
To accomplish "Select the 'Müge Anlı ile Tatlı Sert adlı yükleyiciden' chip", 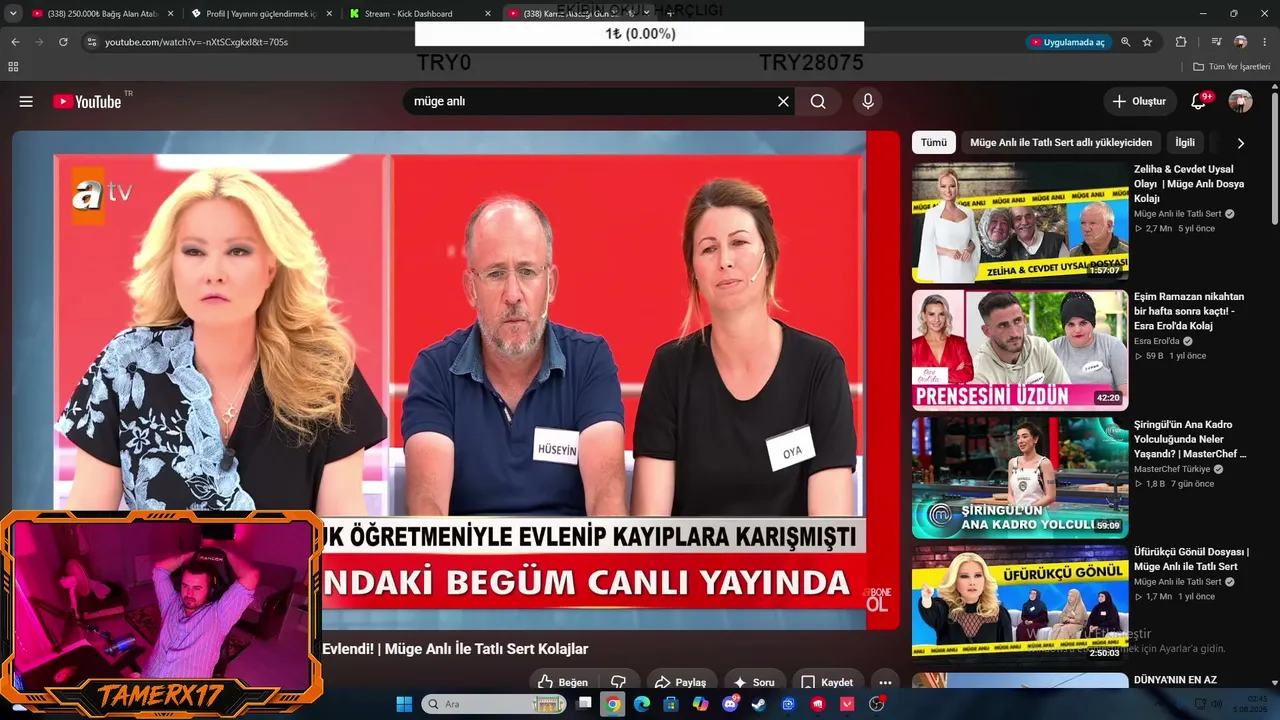I will click(x=1061, y=143).
